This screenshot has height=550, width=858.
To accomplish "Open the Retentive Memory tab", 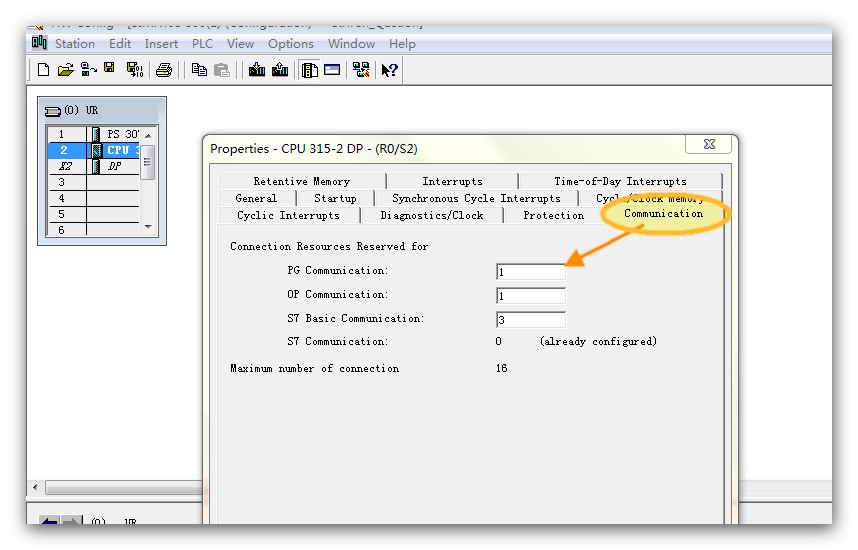I will click(301, 181).
